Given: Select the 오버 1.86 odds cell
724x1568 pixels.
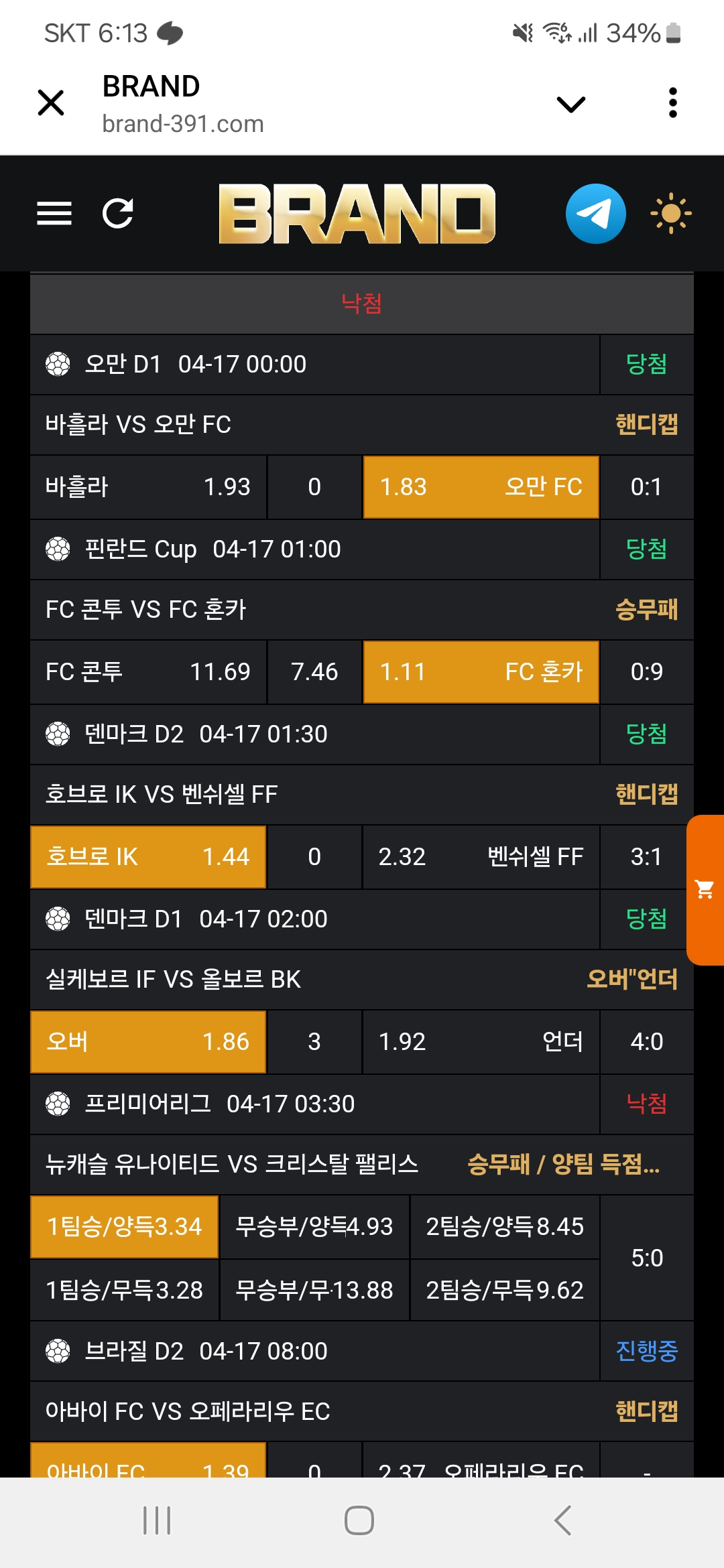Looking at the screenshot, I should pyautogui.click(x=148, y=1042).
